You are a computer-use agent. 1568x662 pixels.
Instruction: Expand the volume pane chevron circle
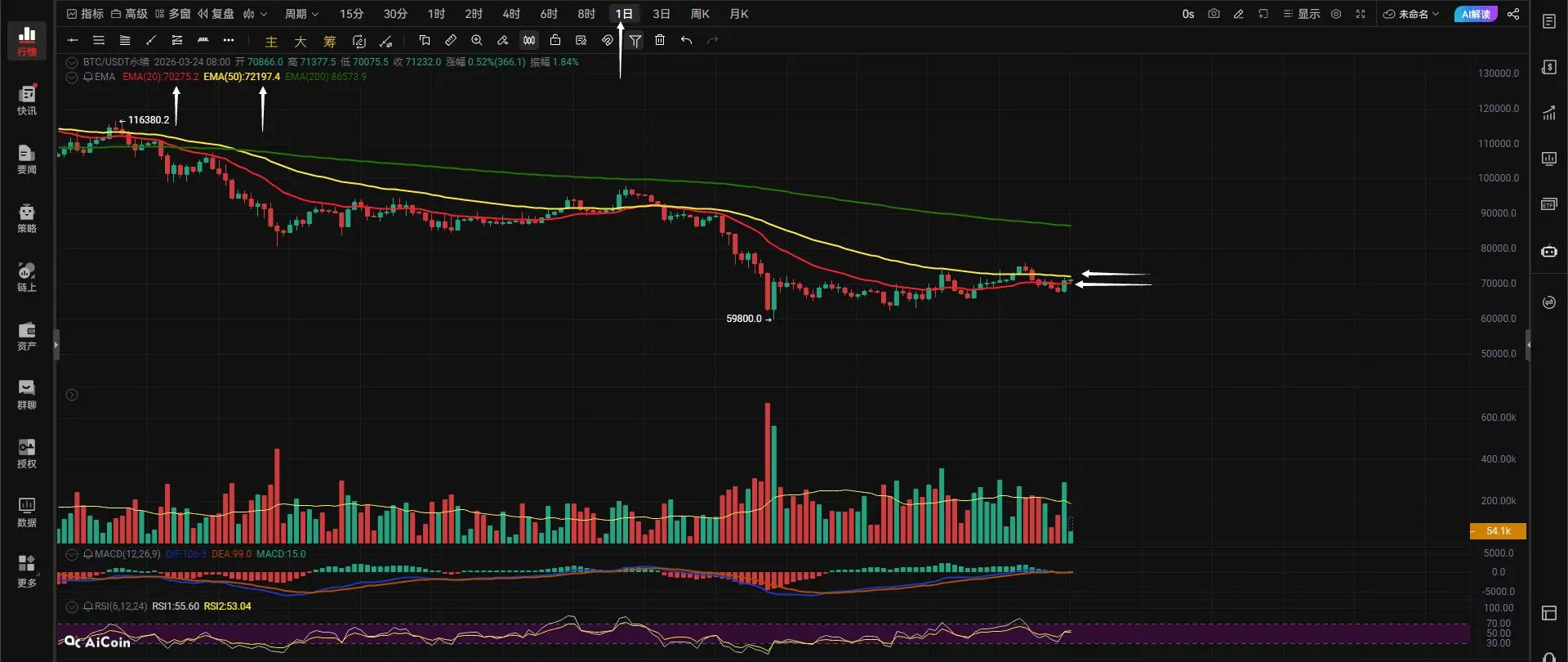click(x=72, y=395)
